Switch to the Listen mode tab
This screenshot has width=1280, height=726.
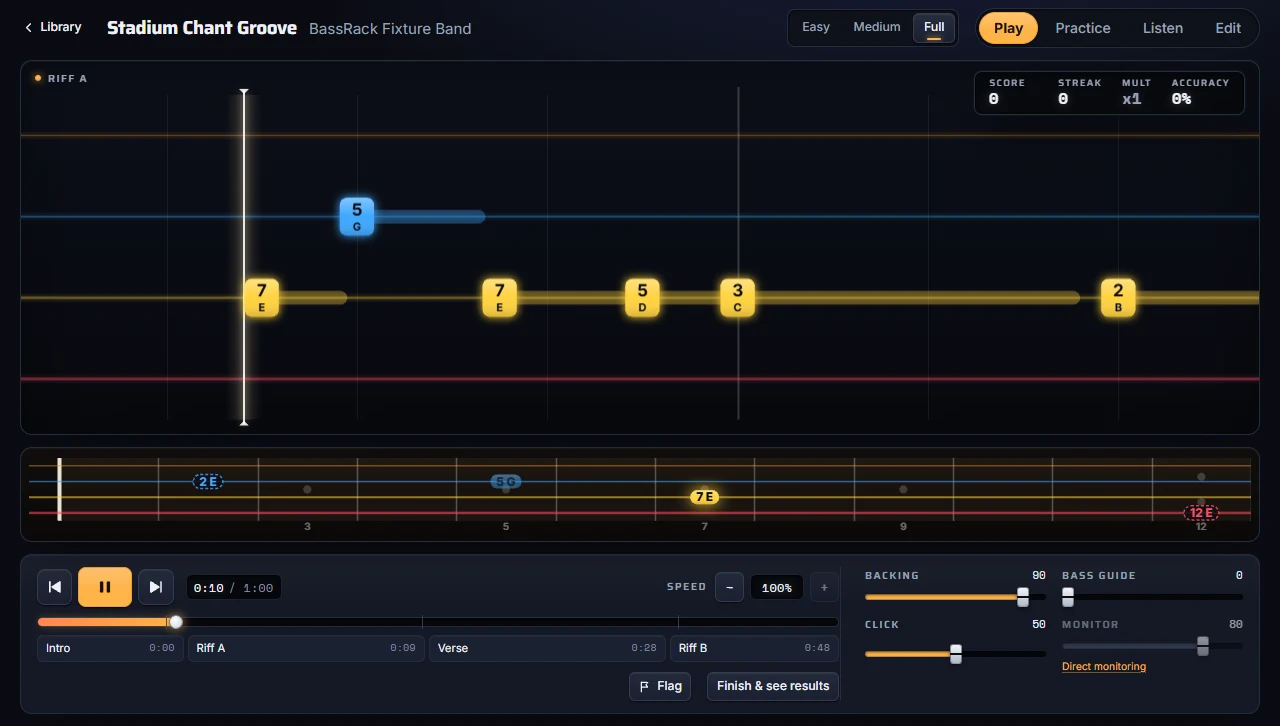point(1163,28)
